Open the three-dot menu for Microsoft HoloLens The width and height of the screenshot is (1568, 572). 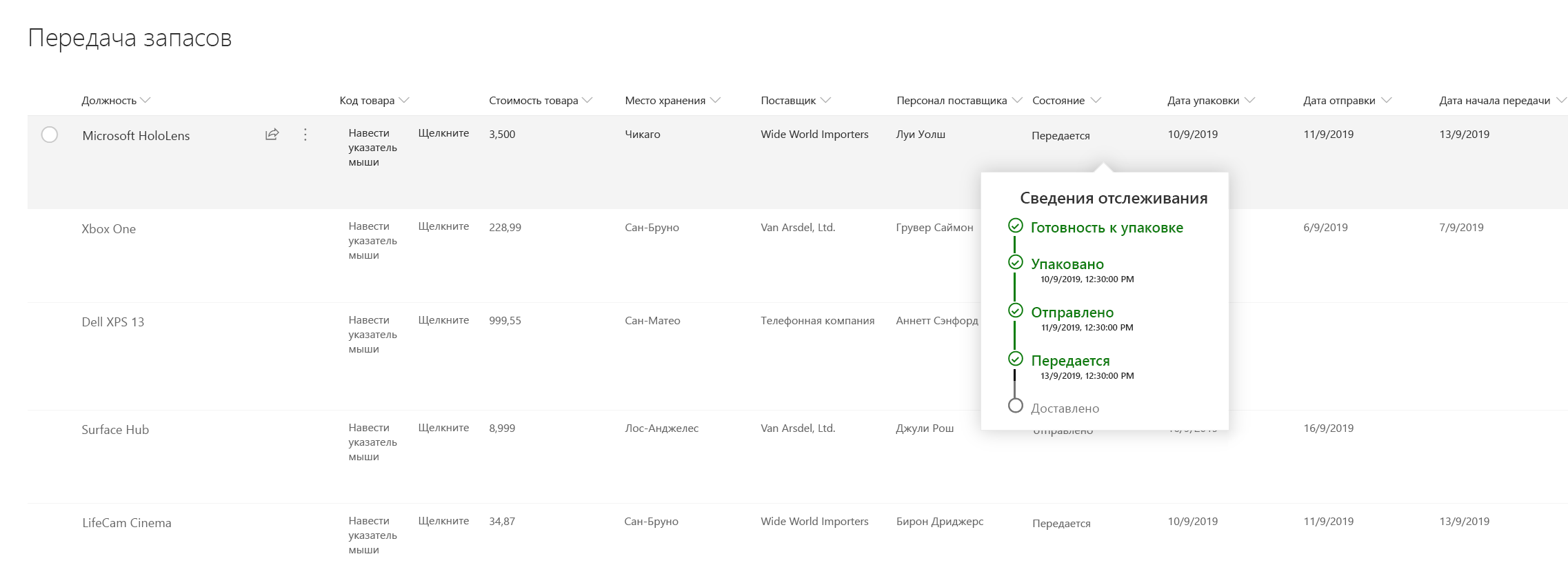click(305, 135)
